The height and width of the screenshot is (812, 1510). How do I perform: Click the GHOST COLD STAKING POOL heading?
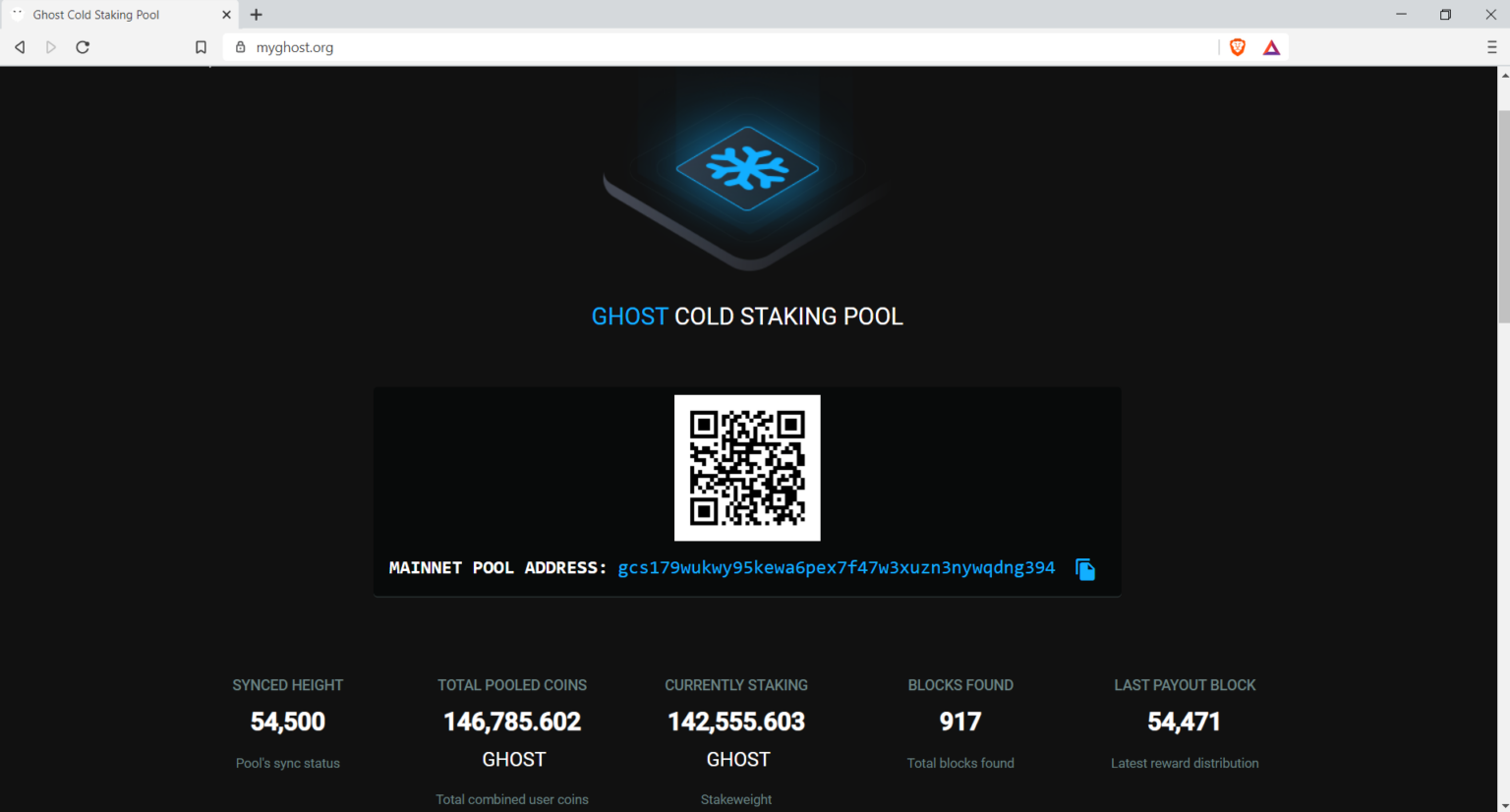747,316
